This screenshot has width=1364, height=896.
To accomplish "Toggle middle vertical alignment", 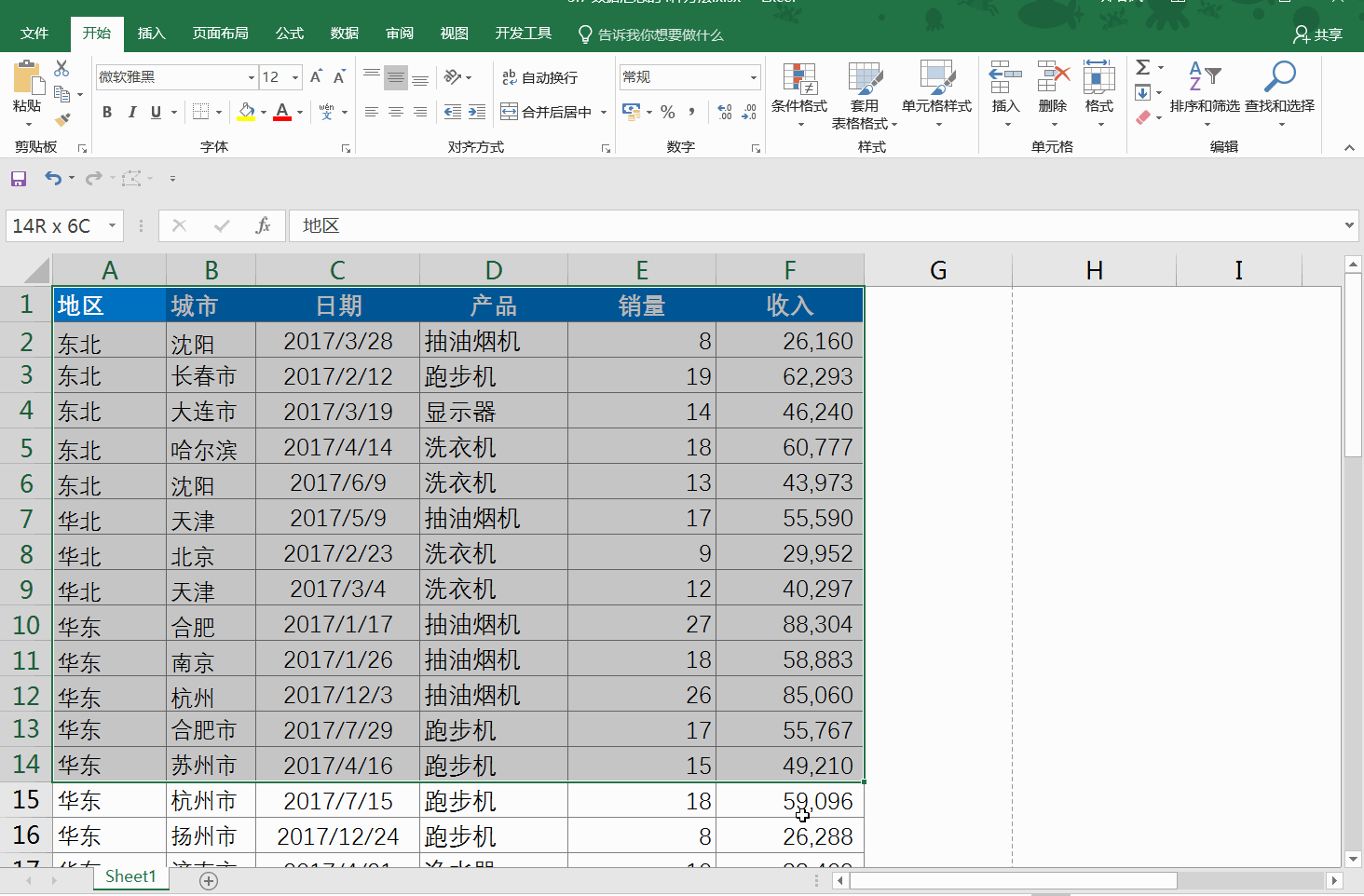I will [396, 77].
